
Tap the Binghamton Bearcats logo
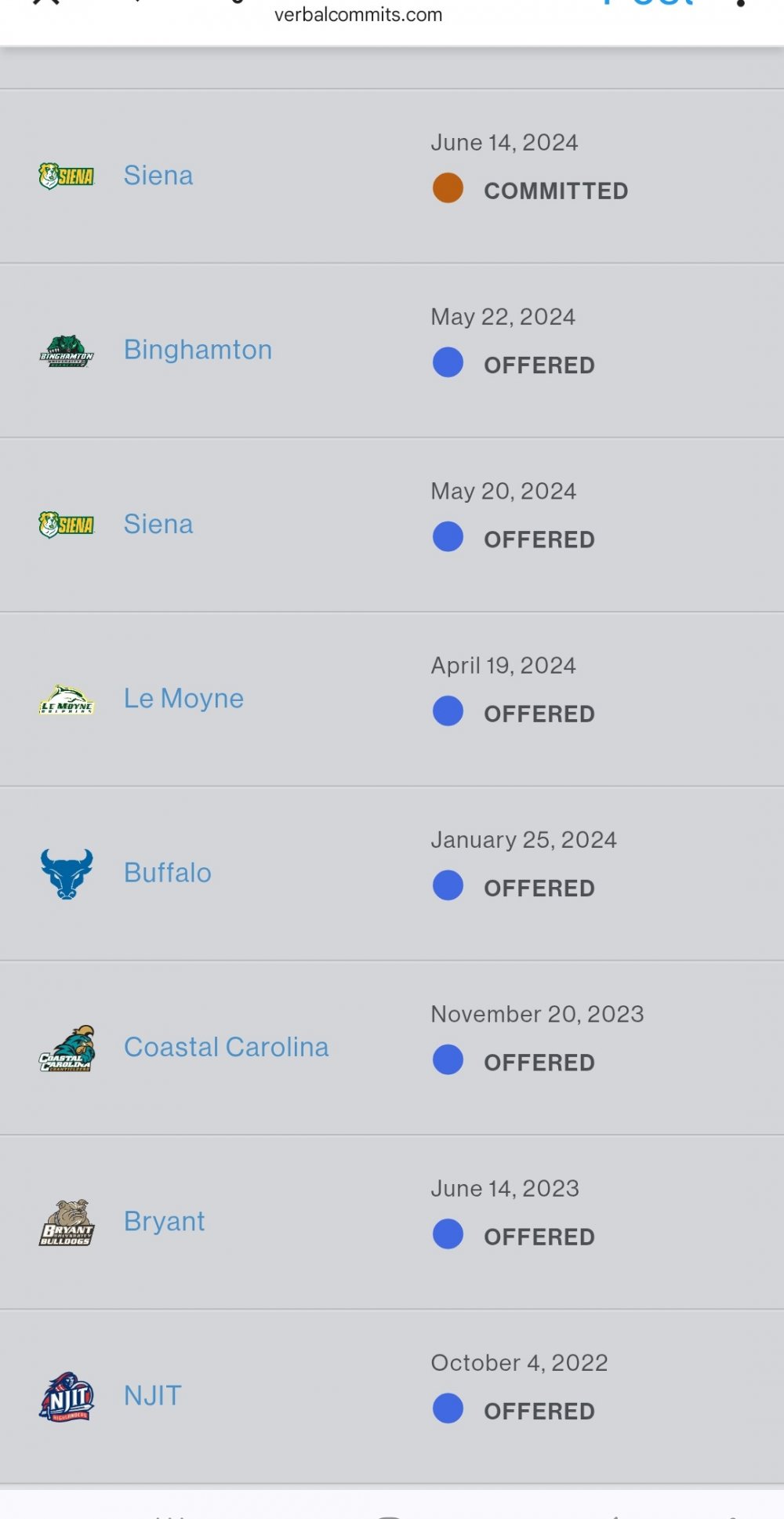pyautogui.click(x=67, y=351)
